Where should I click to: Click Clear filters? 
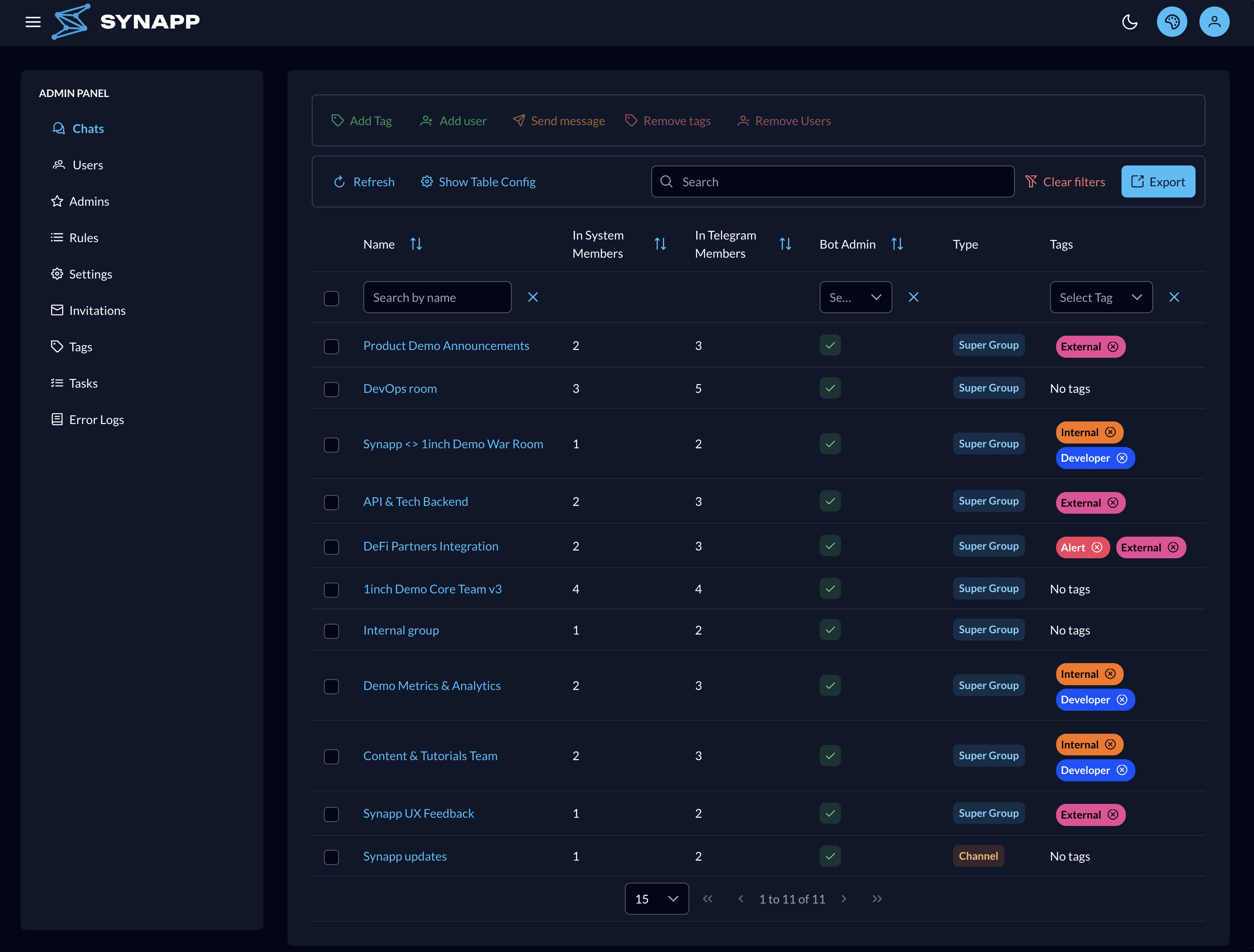click(1065, 181)
